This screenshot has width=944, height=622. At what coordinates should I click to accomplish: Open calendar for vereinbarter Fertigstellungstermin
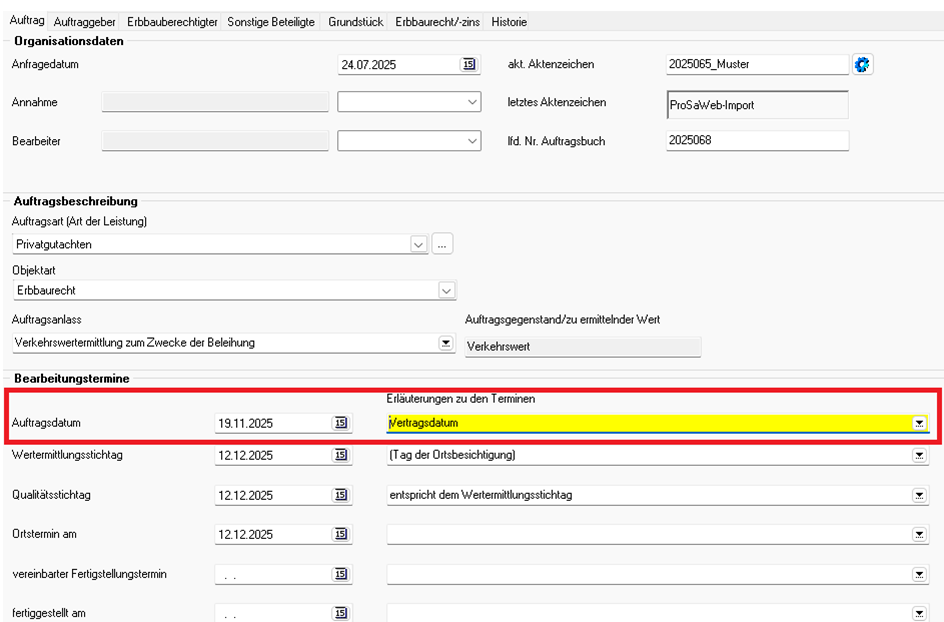point(341,574)
